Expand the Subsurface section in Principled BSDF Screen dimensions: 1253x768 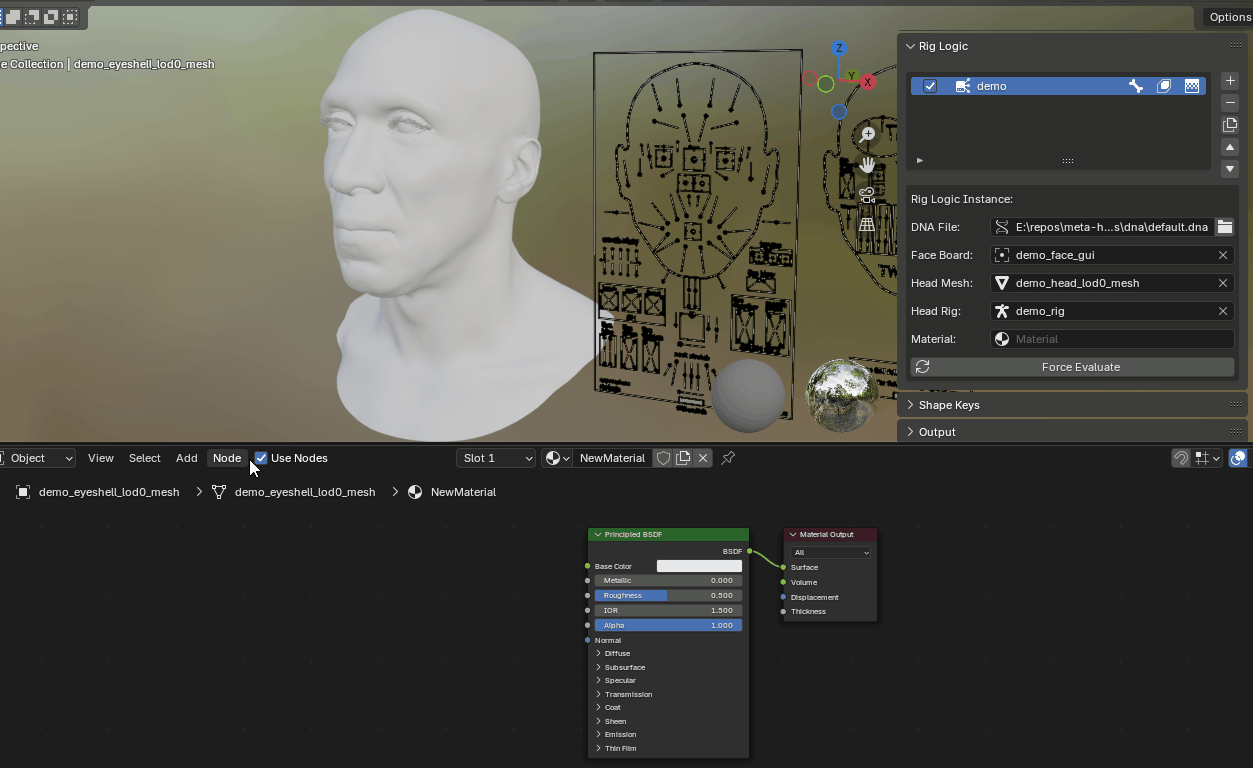pos(624,667)
